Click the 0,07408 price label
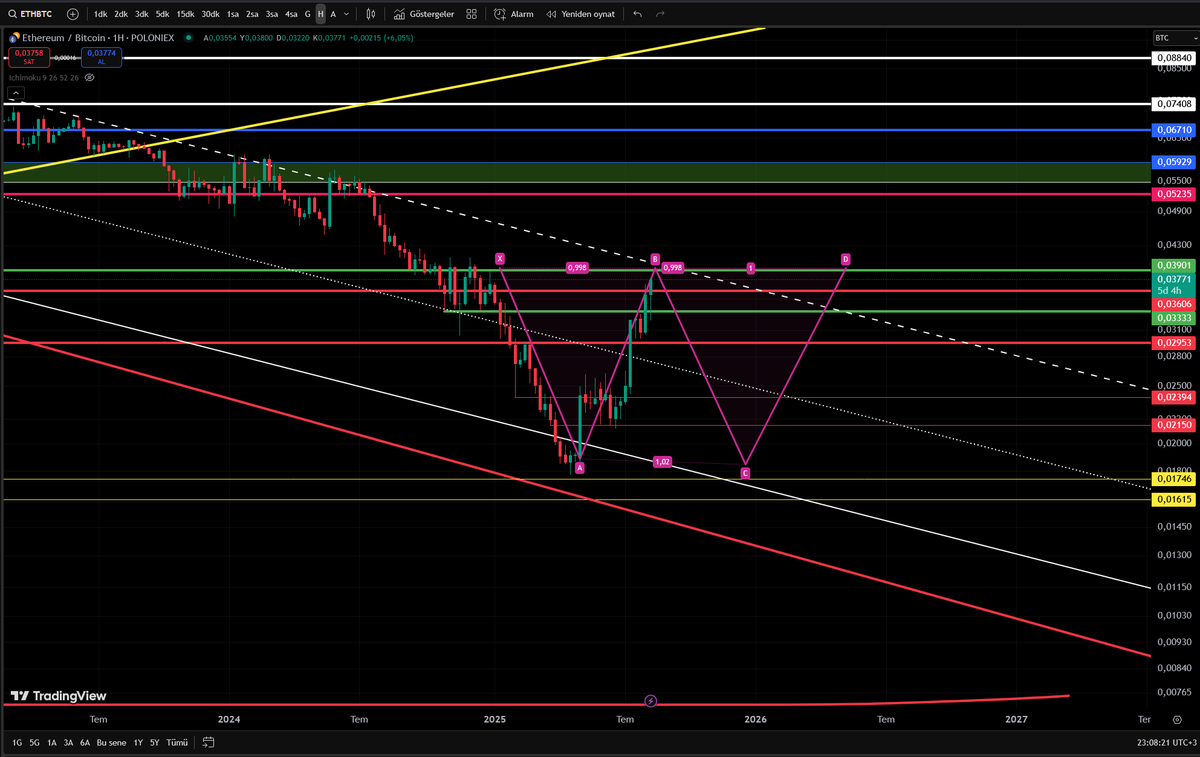The height and width of the screenshot is (757, 1200). tap(1173, 104)
